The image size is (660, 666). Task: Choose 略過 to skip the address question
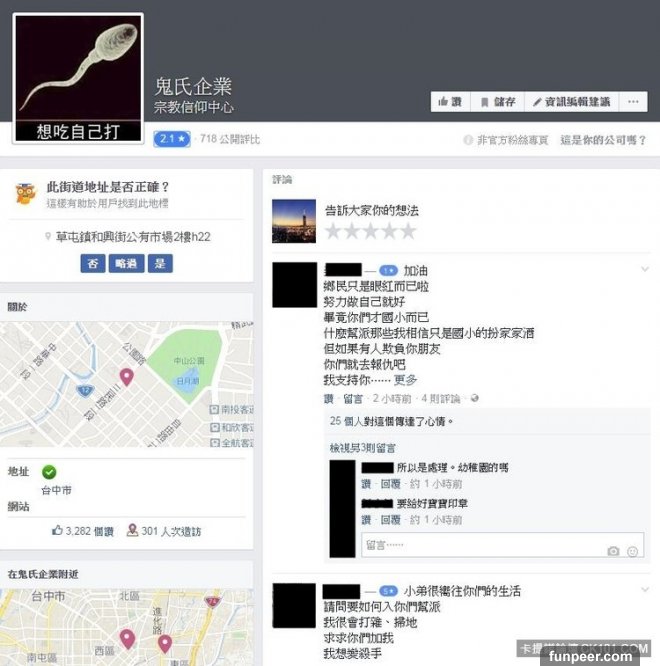[126, 263]
